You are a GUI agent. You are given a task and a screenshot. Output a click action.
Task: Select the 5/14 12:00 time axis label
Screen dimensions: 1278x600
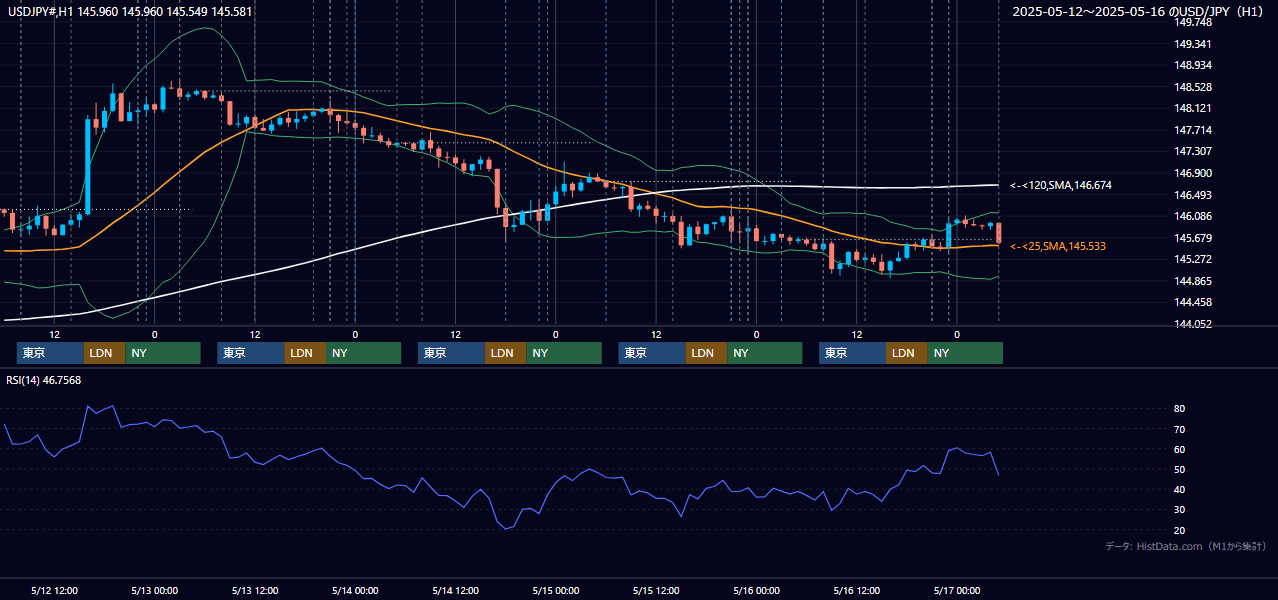click(456, 590)
